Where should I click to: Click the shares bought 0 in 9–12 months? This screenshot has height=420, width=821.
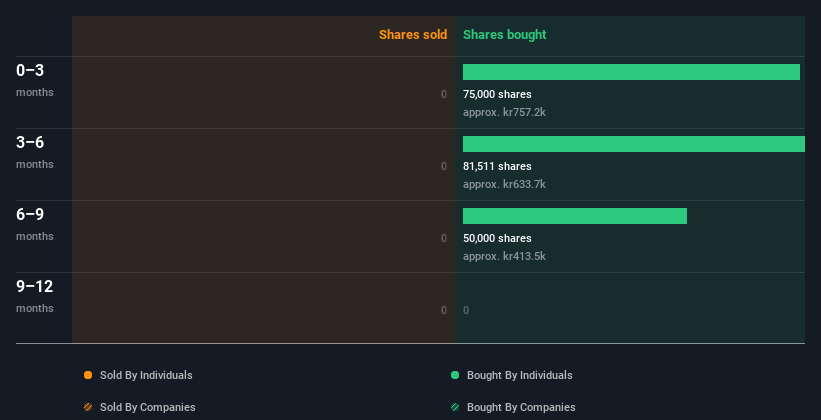(x=466, y=311)
